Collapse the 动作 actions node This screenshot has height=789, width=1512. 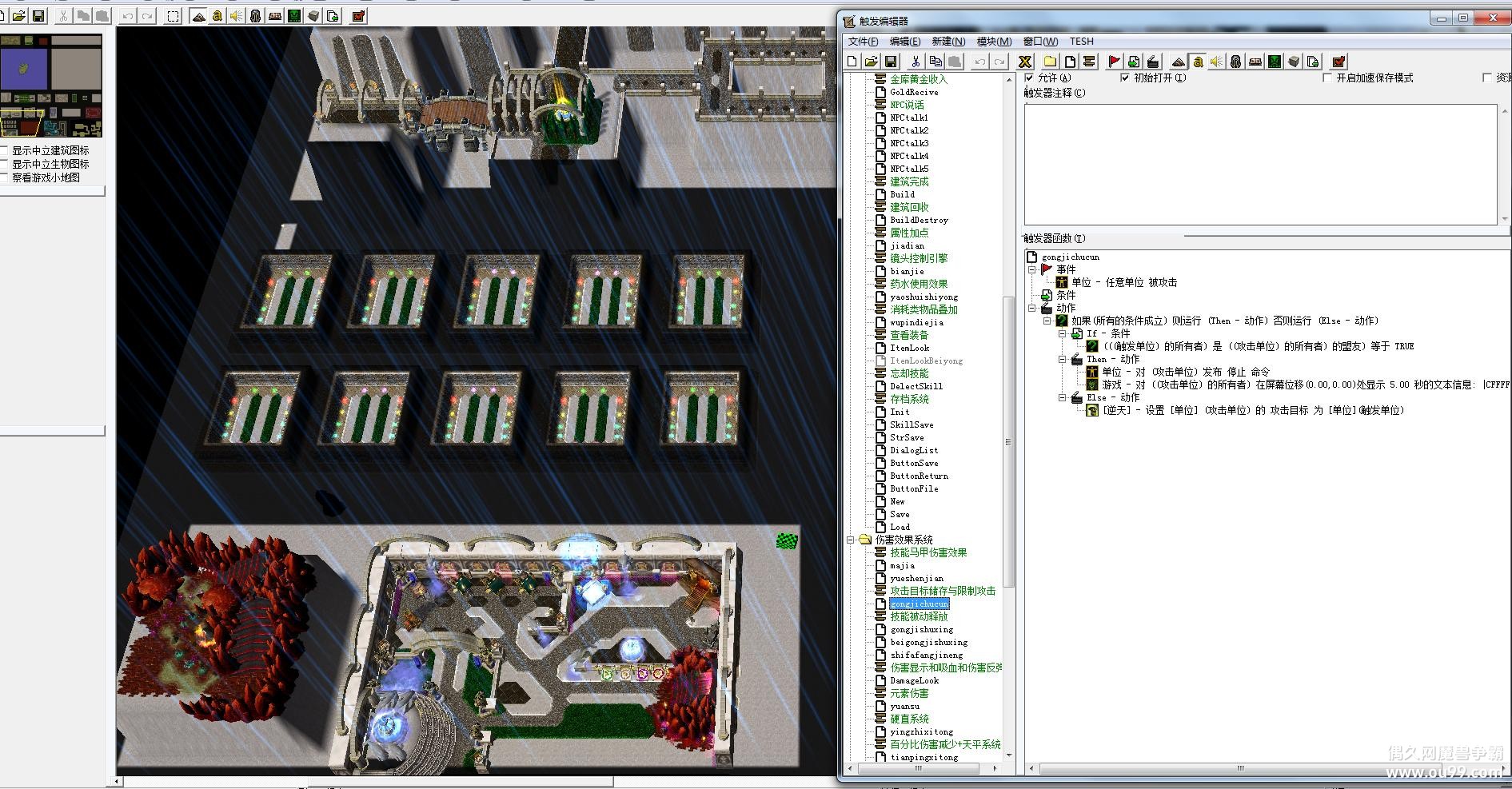point(1032,308)
